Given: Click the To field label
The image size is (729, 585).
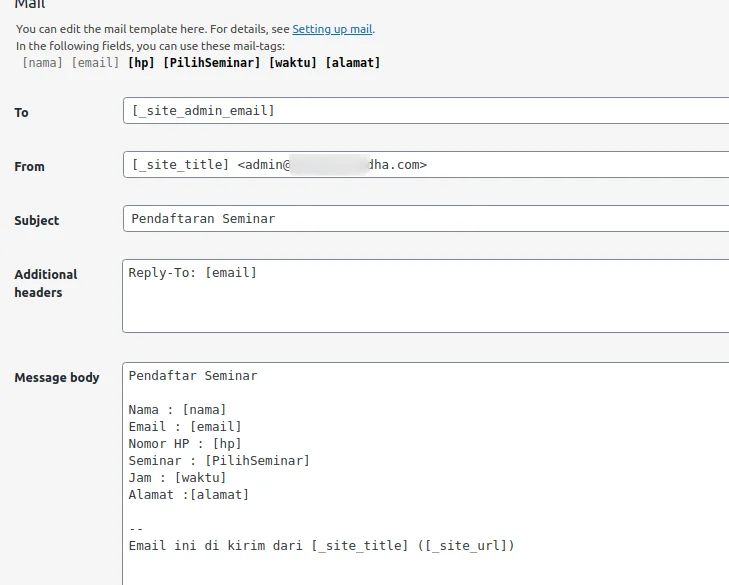Looking at the screenshot, I should (x=21, y=113).
